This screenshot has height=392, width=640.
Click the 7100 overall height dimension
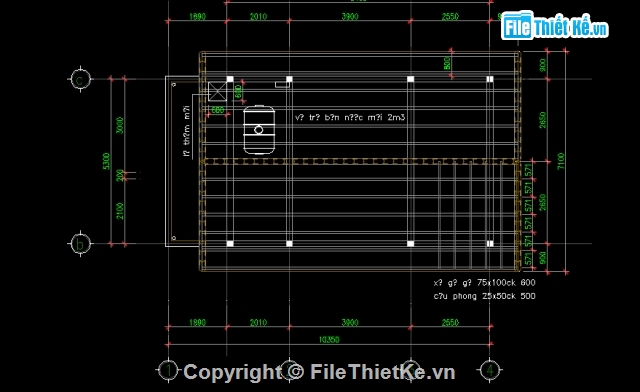click(x=561, y=161)
